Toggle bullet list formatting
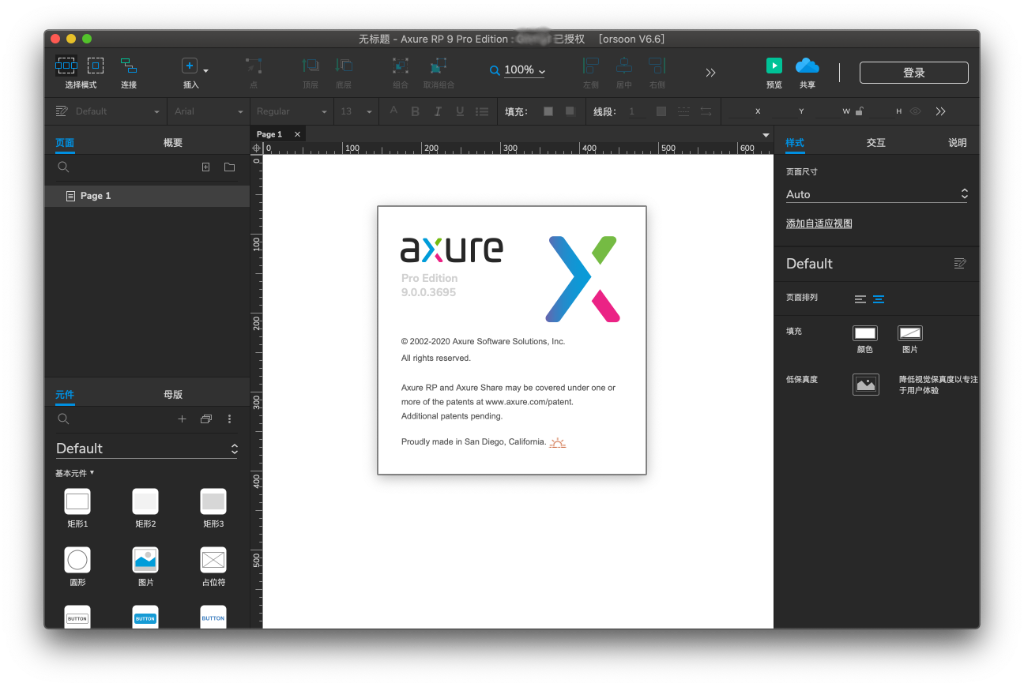The height and width of the screenshot is (687, 1024). (x=482, y=112)
